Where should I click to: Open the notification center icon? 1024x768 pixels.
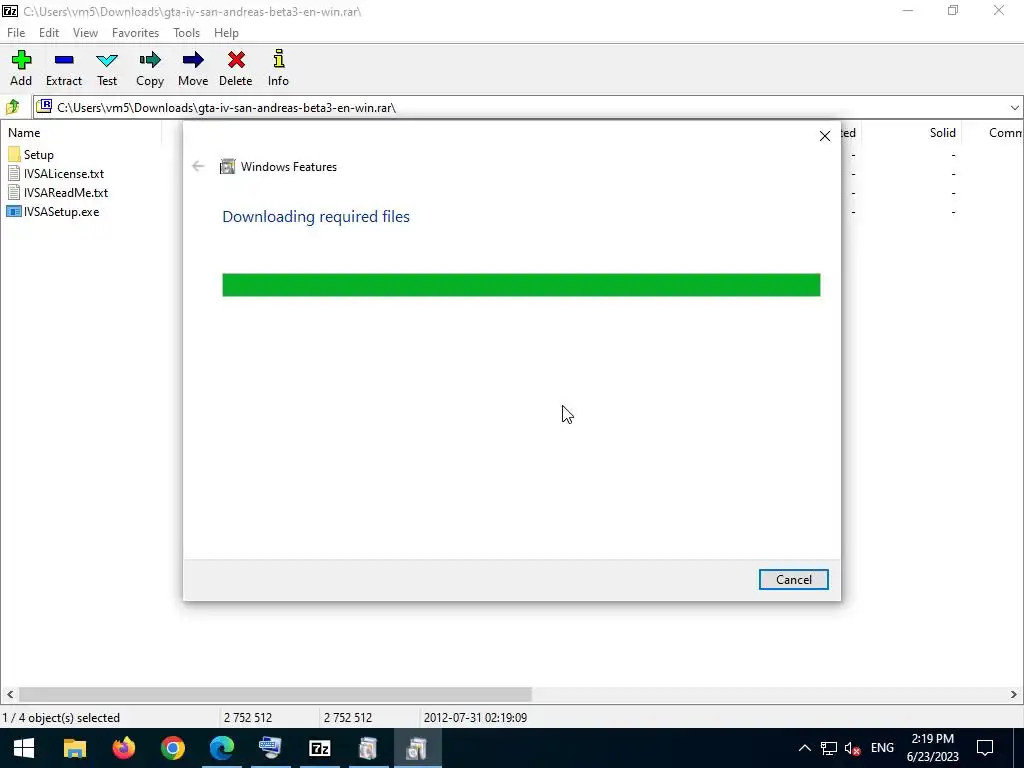[x=985, y=748]
